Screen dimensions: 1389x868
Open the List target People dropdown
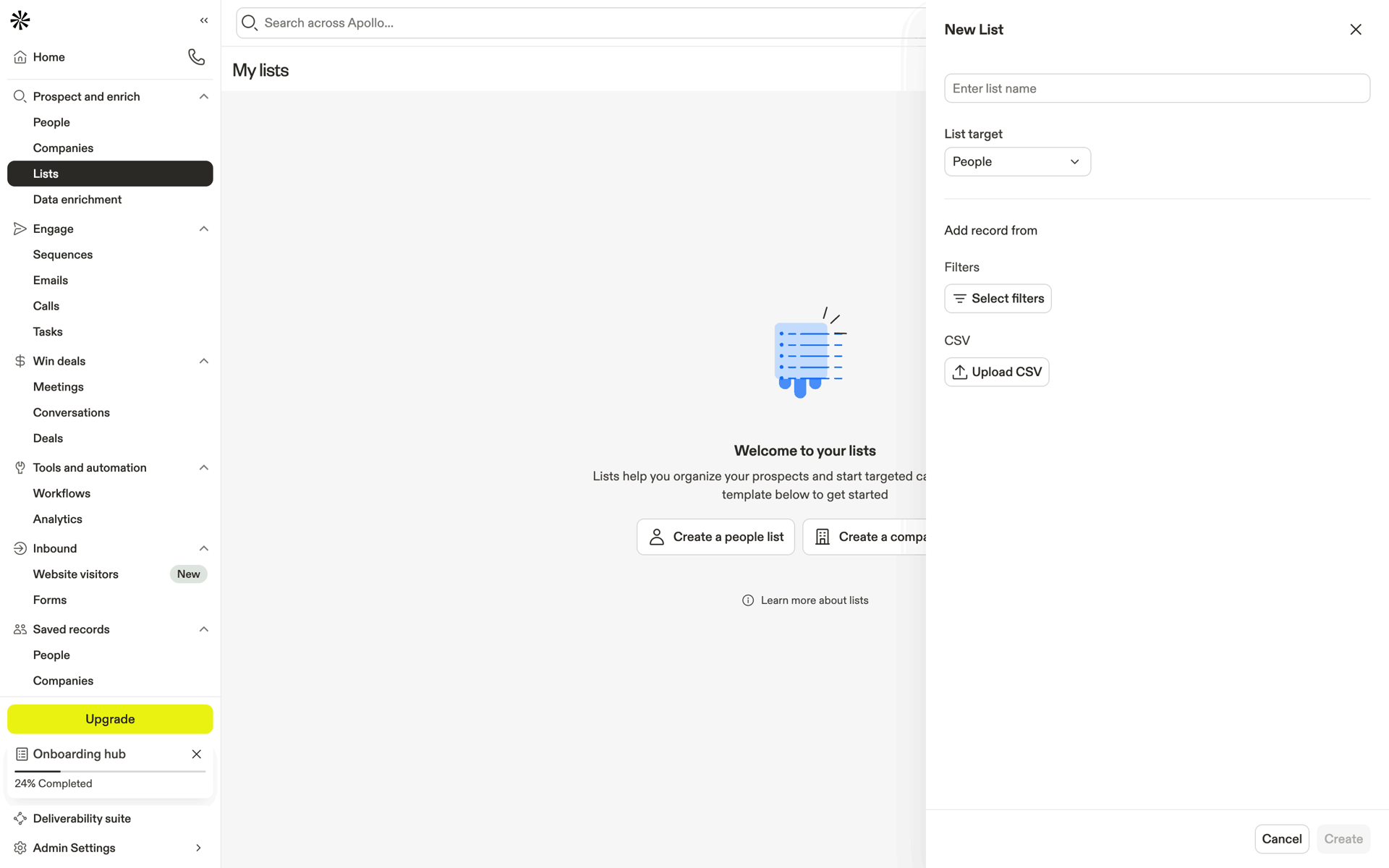coord(1017,161)
